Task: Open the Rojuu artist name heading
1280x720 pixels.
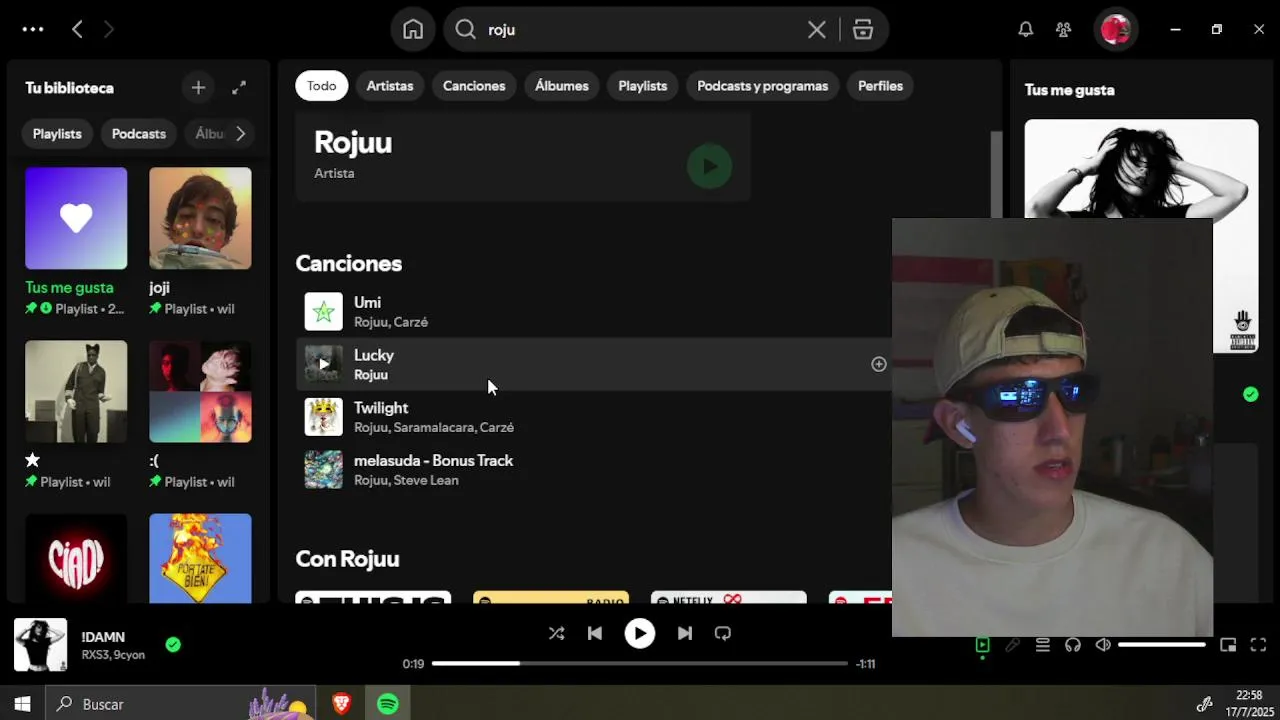Action: 353,142
